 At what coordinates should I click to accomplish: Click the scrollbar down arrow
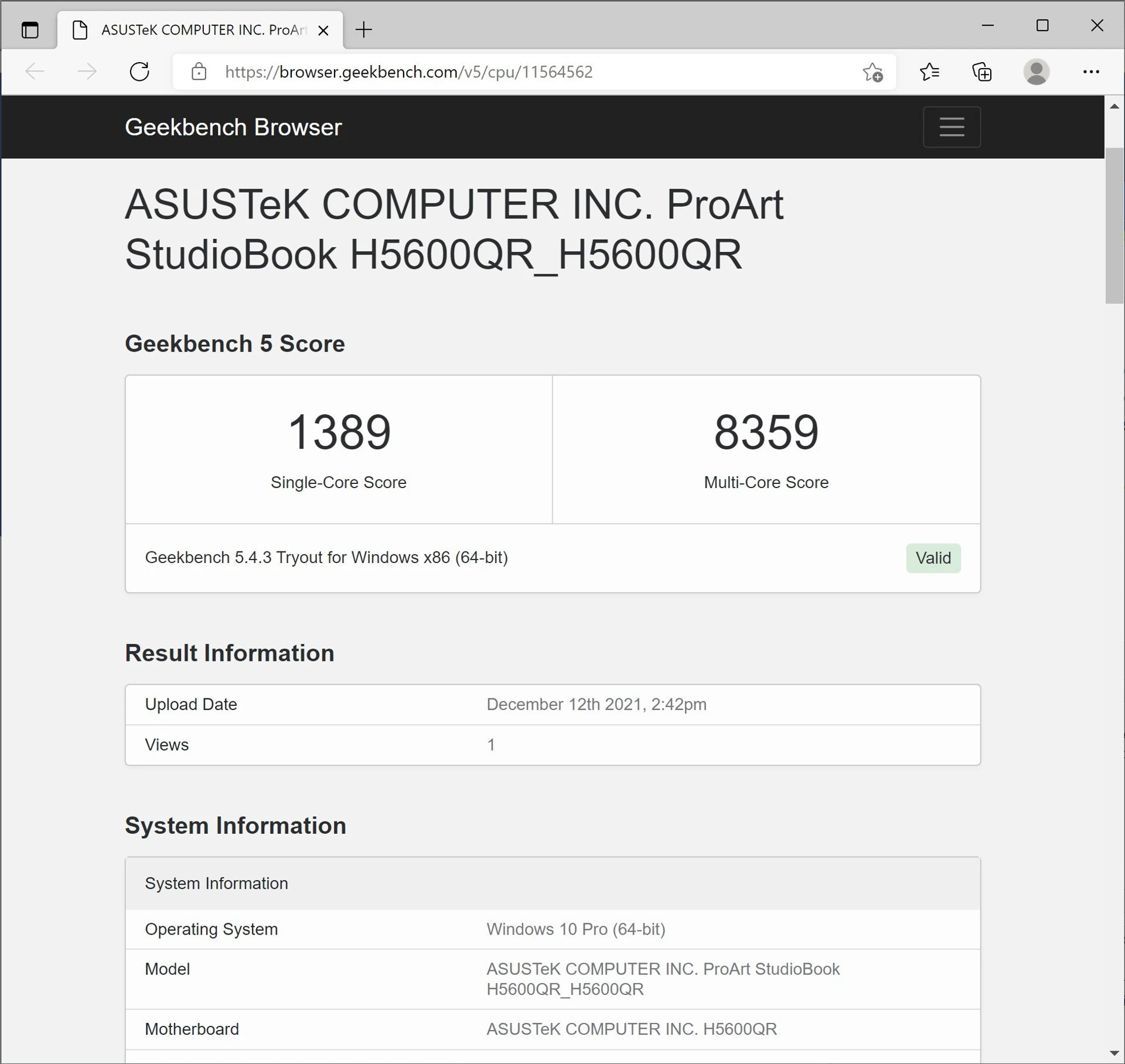click(1114, 1053)
